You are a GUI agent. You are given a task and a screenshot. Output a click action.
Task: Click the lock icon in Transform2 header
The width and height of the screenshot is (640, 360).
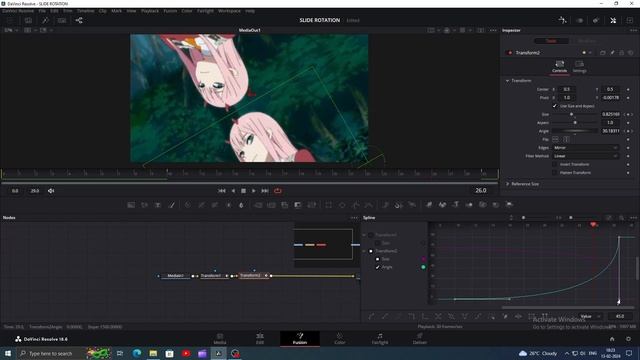[622, 53]
